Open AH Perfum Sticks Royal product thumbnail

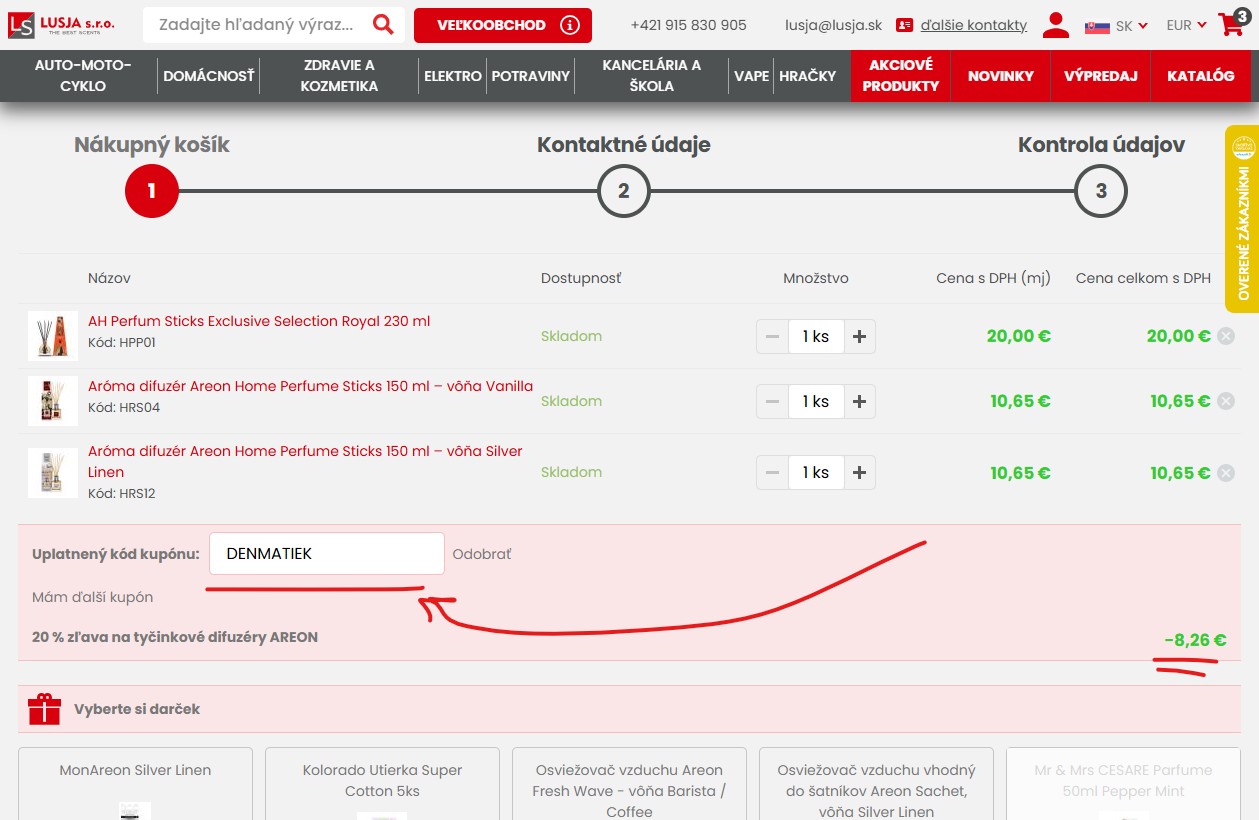point(53,336)
